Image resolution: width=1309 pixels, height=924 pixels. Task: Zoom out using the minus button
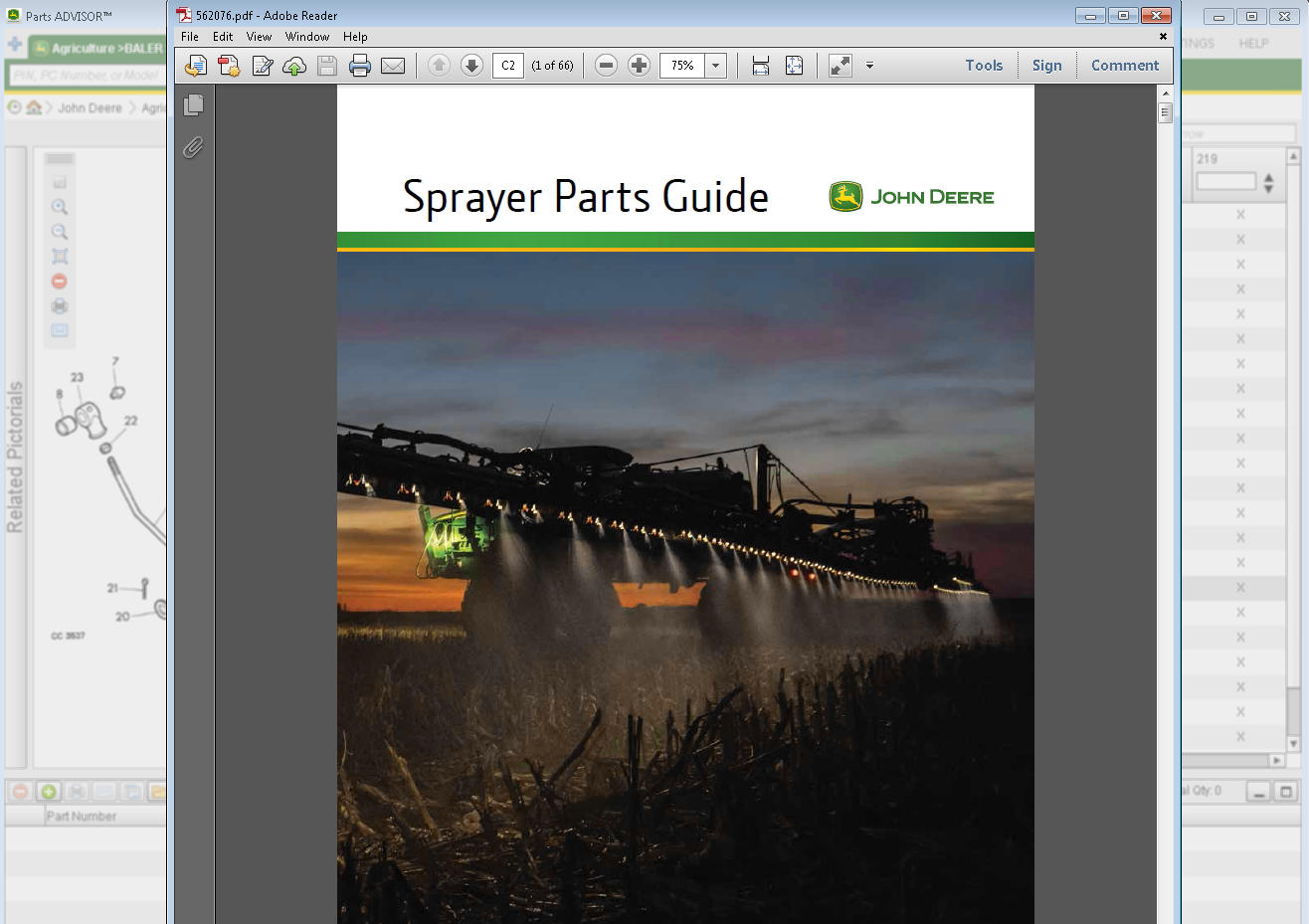click(x=606, y=66)
